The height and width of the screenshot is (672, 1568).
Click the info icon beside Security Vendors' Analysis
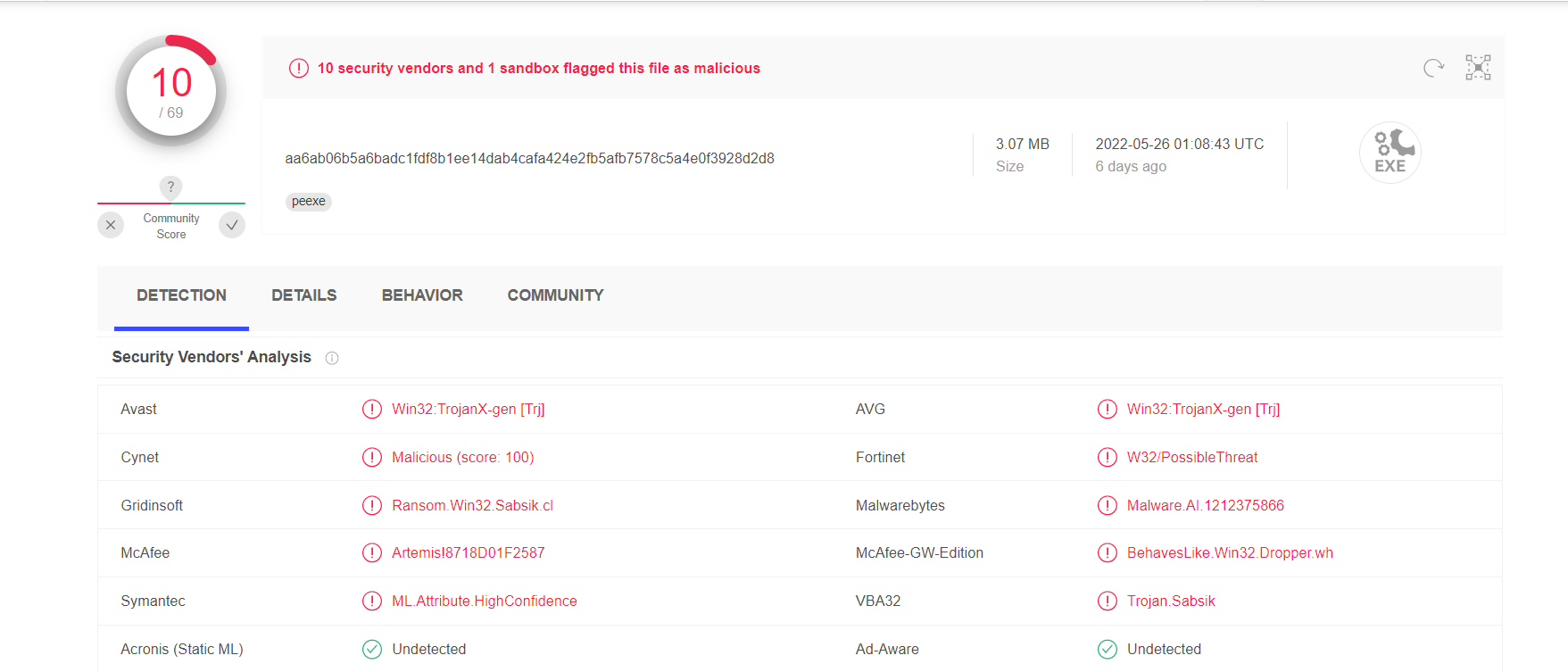pyautogui.click(x=332, y=358)
